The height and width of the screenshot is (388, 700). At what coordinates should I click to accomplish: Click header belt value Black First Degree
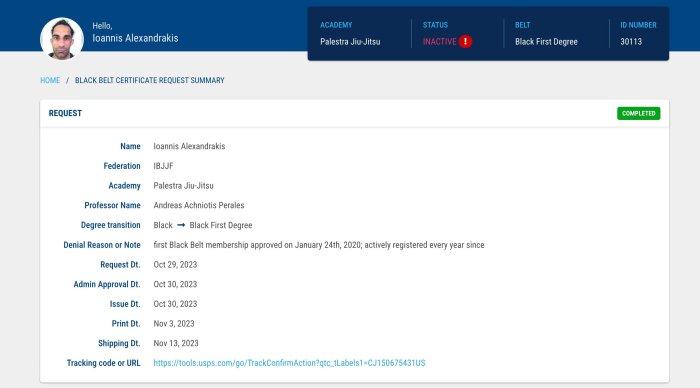546,42
